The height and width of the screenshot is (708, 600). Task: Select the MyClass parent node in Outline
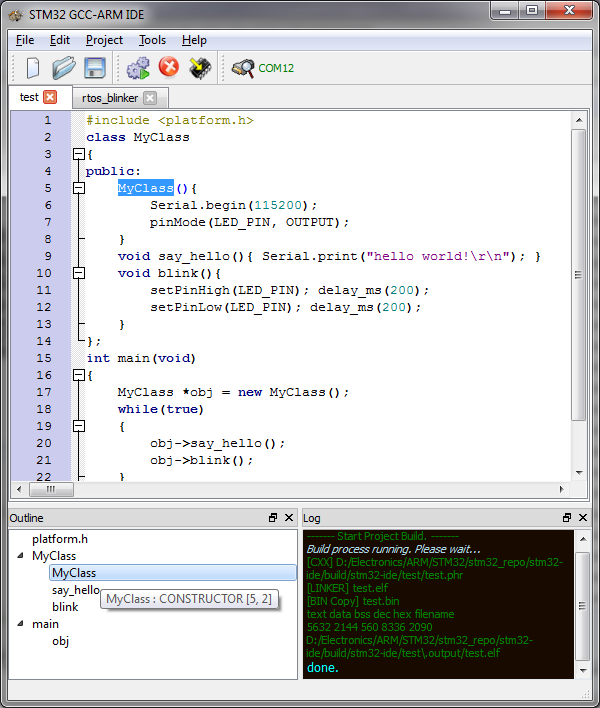click(54, 556)
